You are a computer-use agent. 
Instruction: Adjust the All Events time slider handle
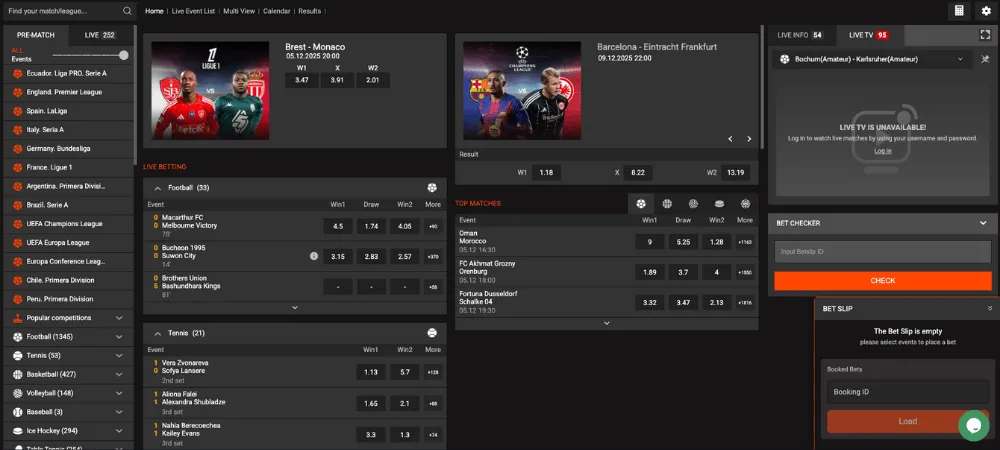point(123,55)
